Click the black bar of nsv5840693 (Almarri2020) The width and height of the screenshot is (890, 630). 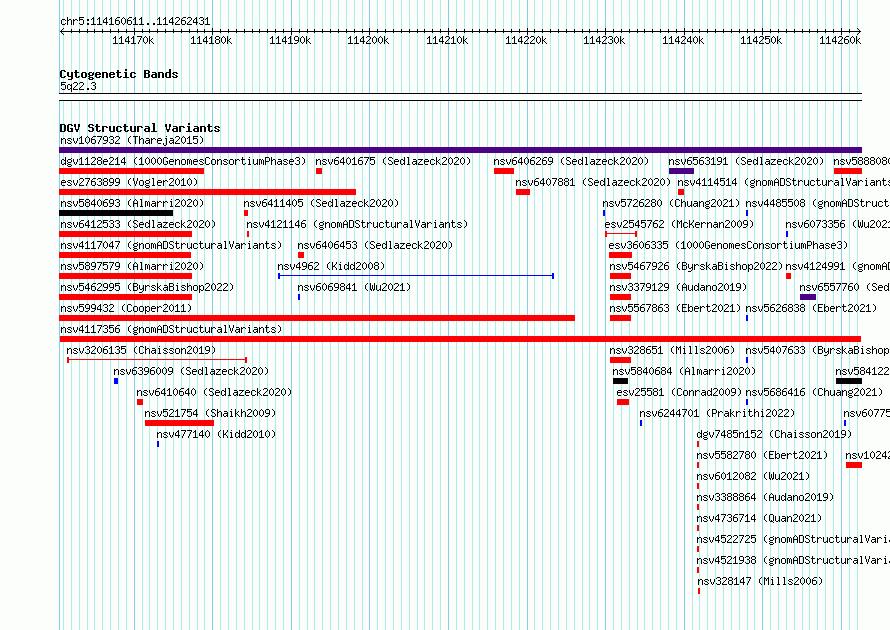[116, 213]
